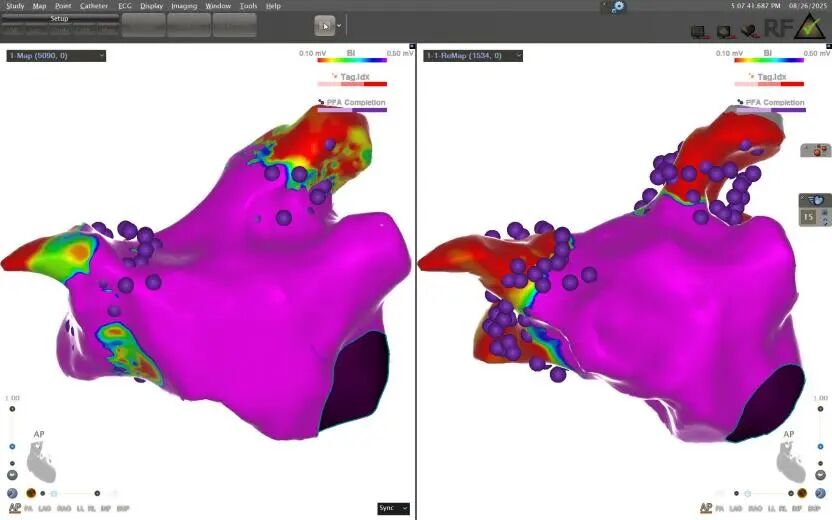This screenshot has width=832, height=520.
Task: Expand the Sync dropdown at bottom of left pane
Action: (x=393, y=508)
